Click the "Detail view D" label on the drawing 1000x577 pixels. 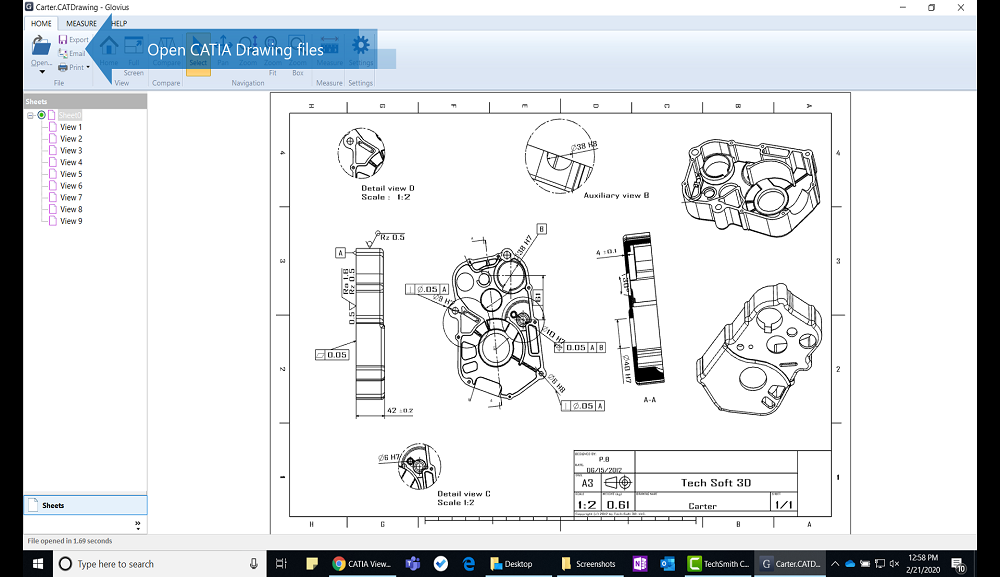coord(388,188)
